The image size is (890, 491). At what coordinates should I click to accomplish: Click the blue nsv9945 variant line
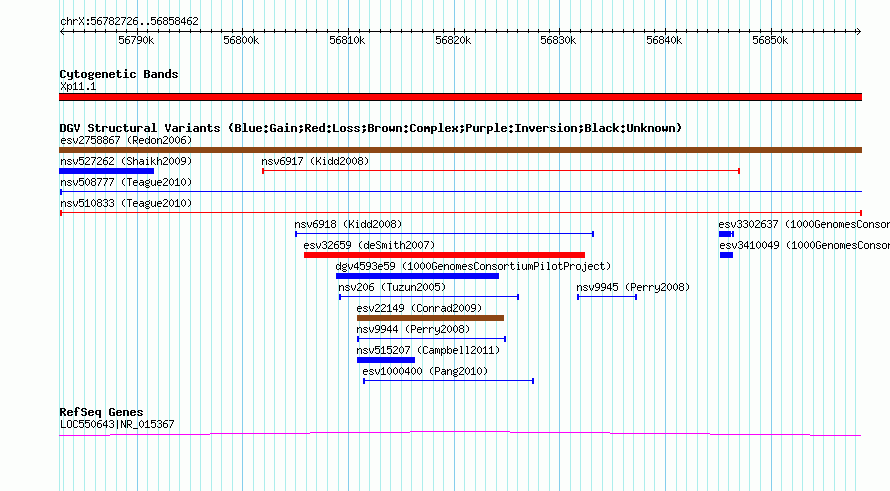tap(607, 297)
